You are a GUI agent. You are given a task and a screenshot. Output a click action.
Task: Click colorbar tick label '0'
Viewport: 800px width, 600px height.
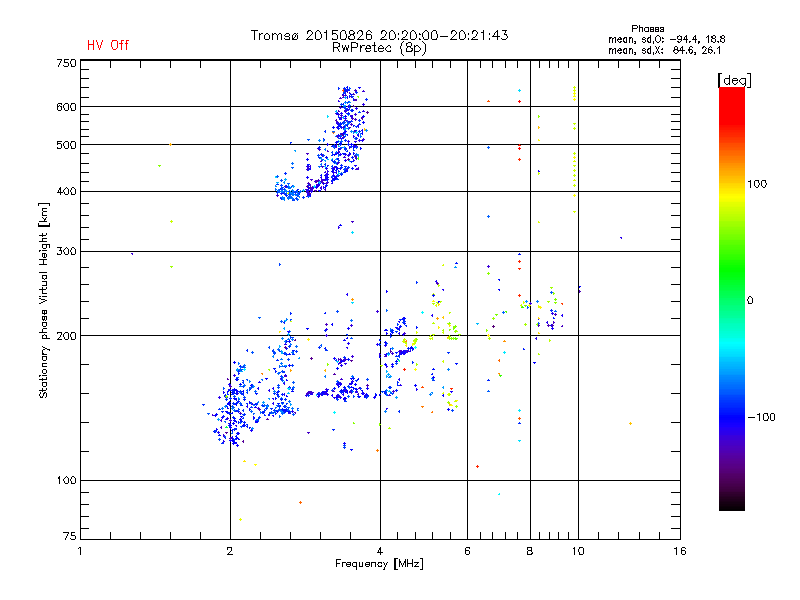tap(750, 301)
